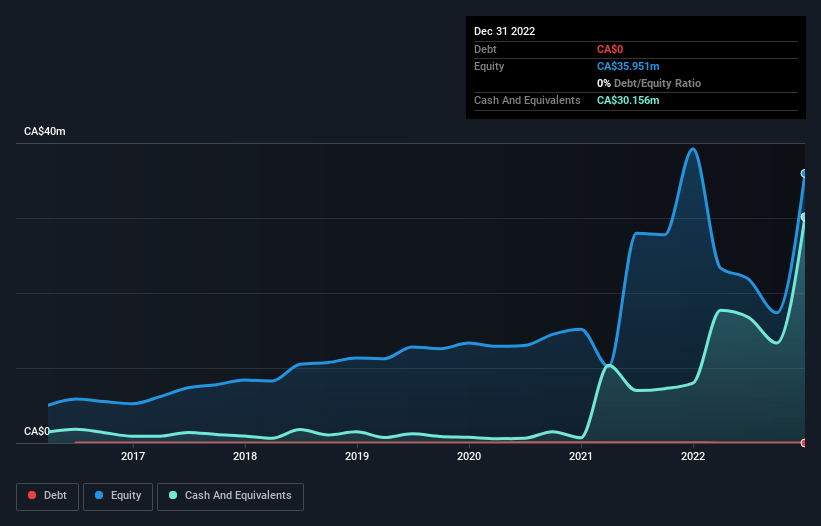Select the Equity end-point marker for Dec 2022
The width and height of the screenshot is (821, 526).
[x=804, y=173]
